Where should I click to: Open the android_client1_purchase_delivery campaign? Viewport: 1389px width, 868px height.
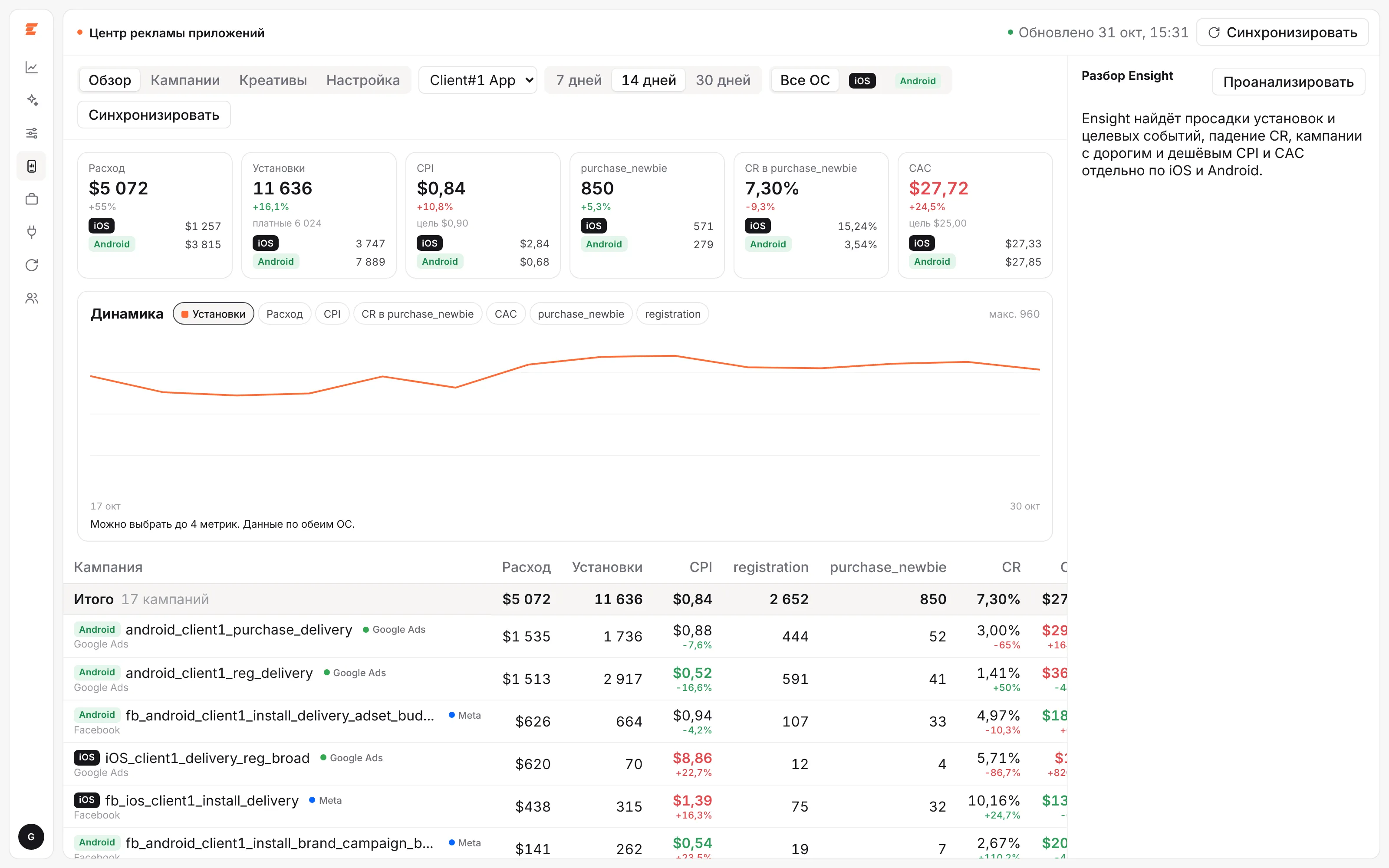coord(239,630)
